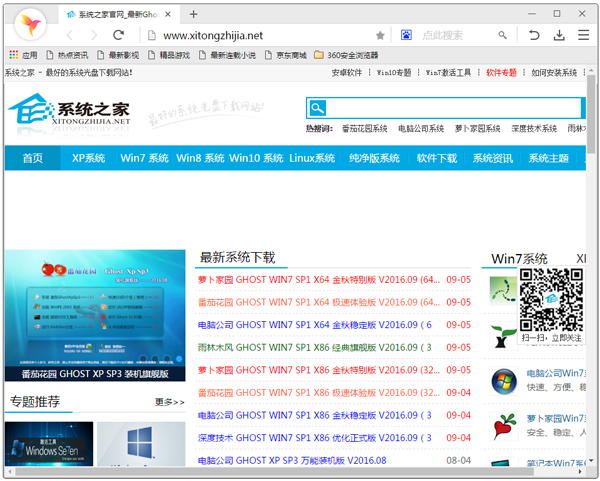Open Baidu paw search engine icon
This screenshot has height=481, width=600.
(406, 35)
